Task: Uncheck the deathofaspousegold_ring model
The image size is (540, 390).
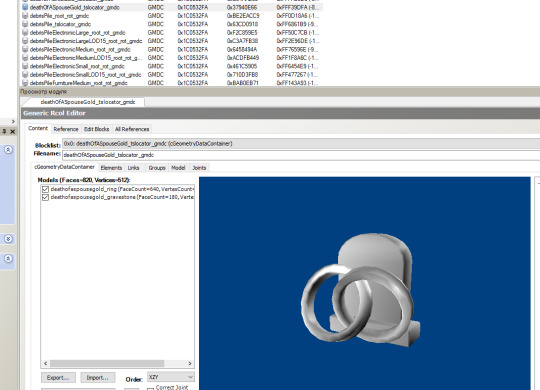Action: 45,189
